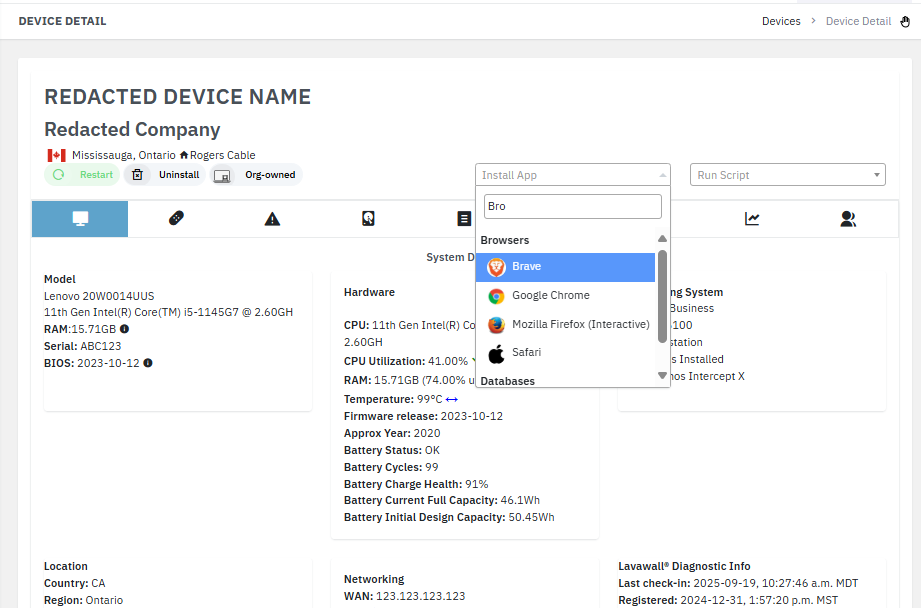Click the Restart button
921x608 pixels.
pos(81,175)
